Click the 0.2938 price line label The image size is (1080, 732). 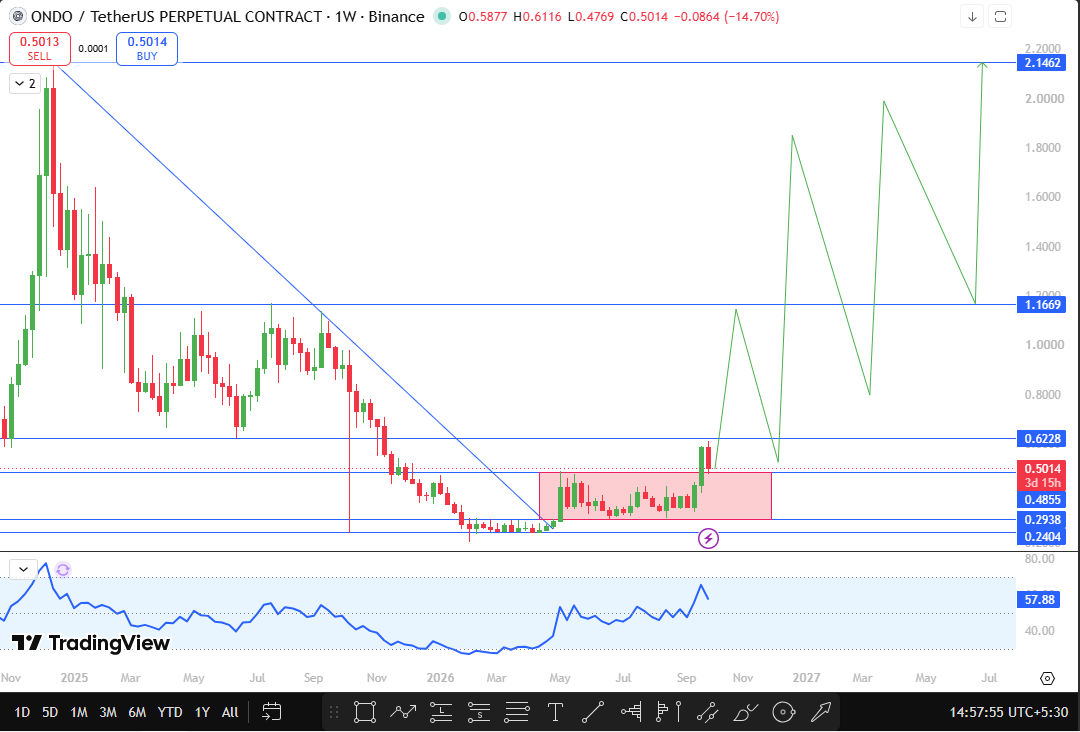pos(1042,520)
